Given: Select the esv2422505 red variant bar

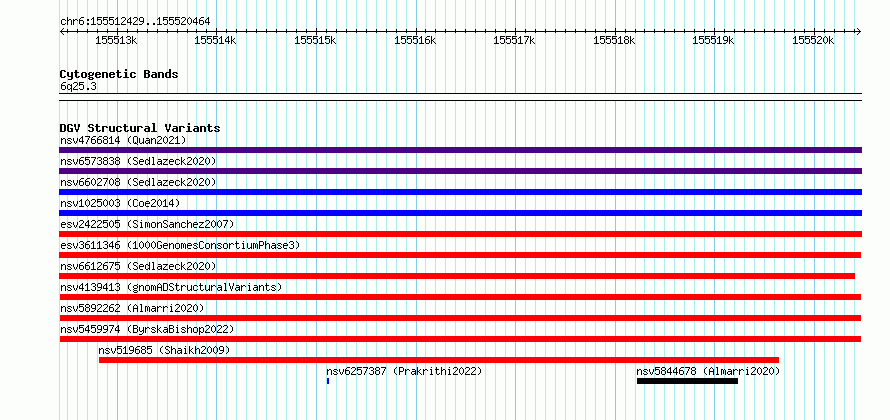Looking at the screenshot, I should [x=460, y=234].
